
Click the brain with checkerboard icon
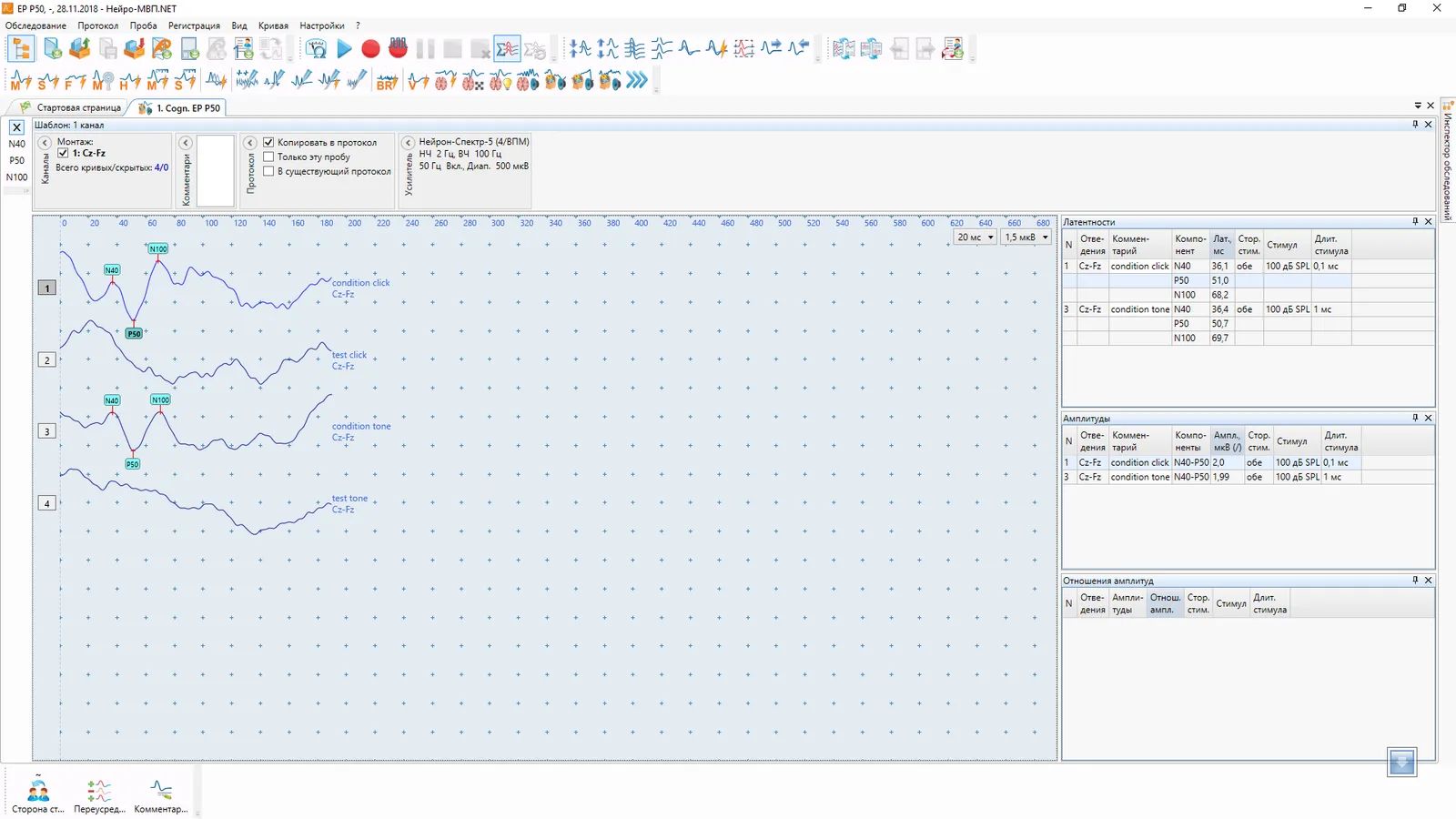point(472,81)
